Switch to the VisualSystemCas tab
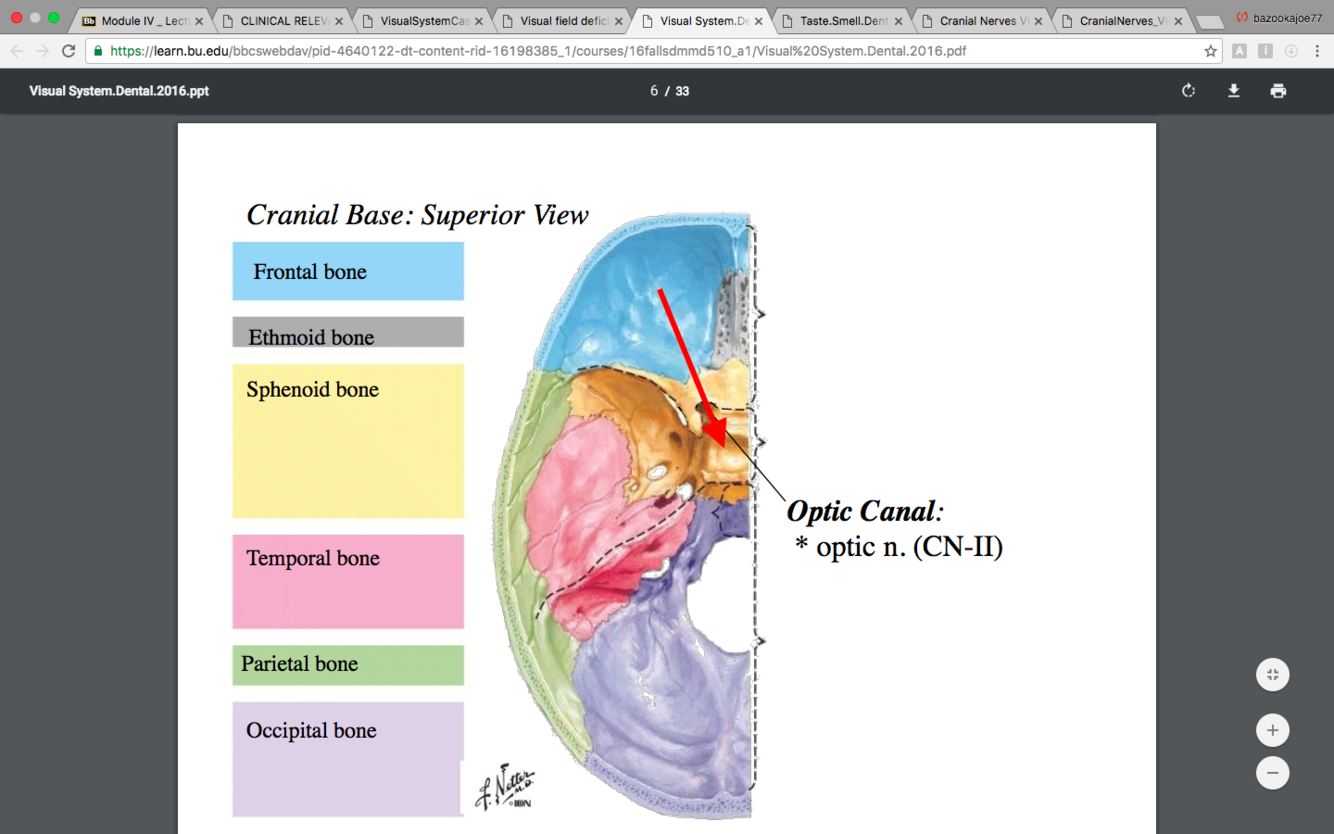Viewport: 1334px width, 834px height. click(x=424, y=20)
